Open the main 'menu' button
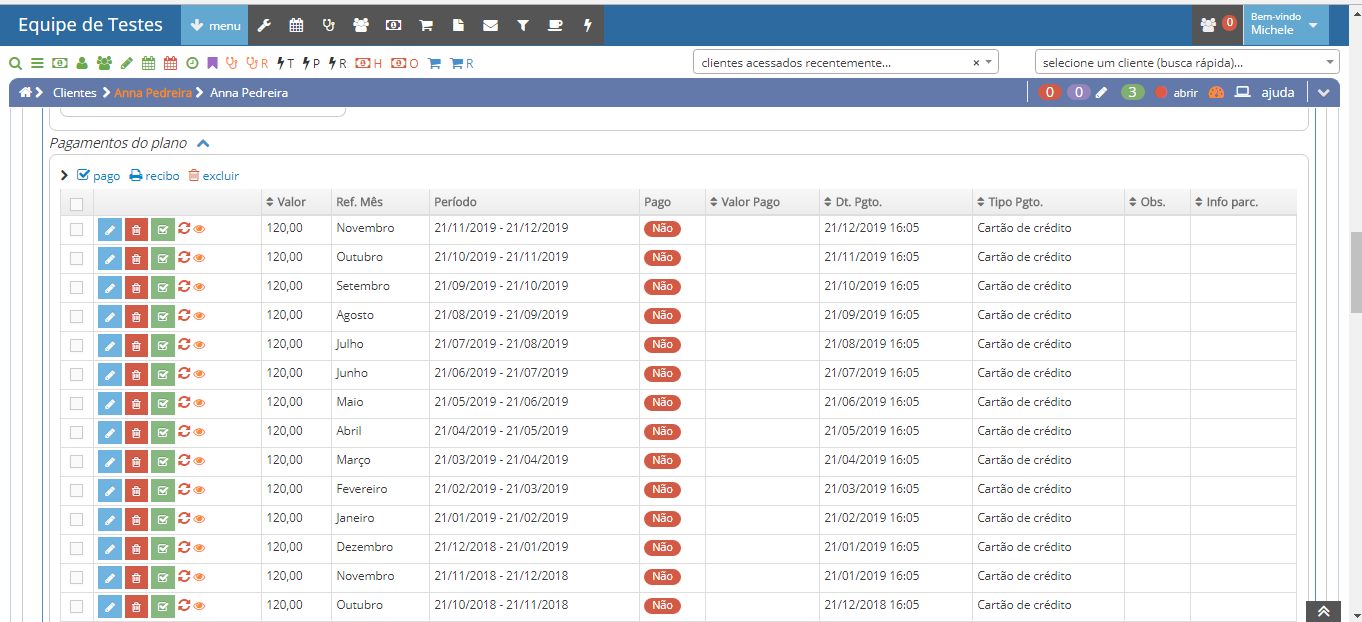 (214, 25)
